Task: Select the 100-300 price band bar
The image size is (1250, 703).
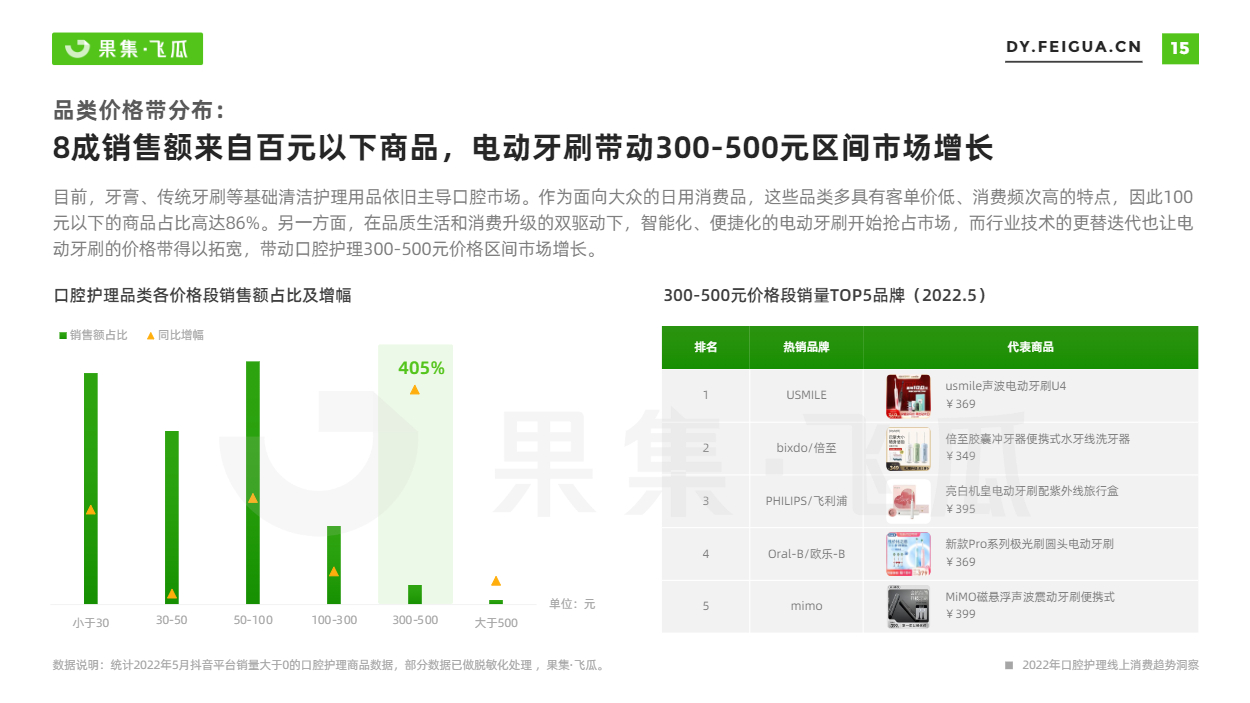Action: (x=334, y=565)
